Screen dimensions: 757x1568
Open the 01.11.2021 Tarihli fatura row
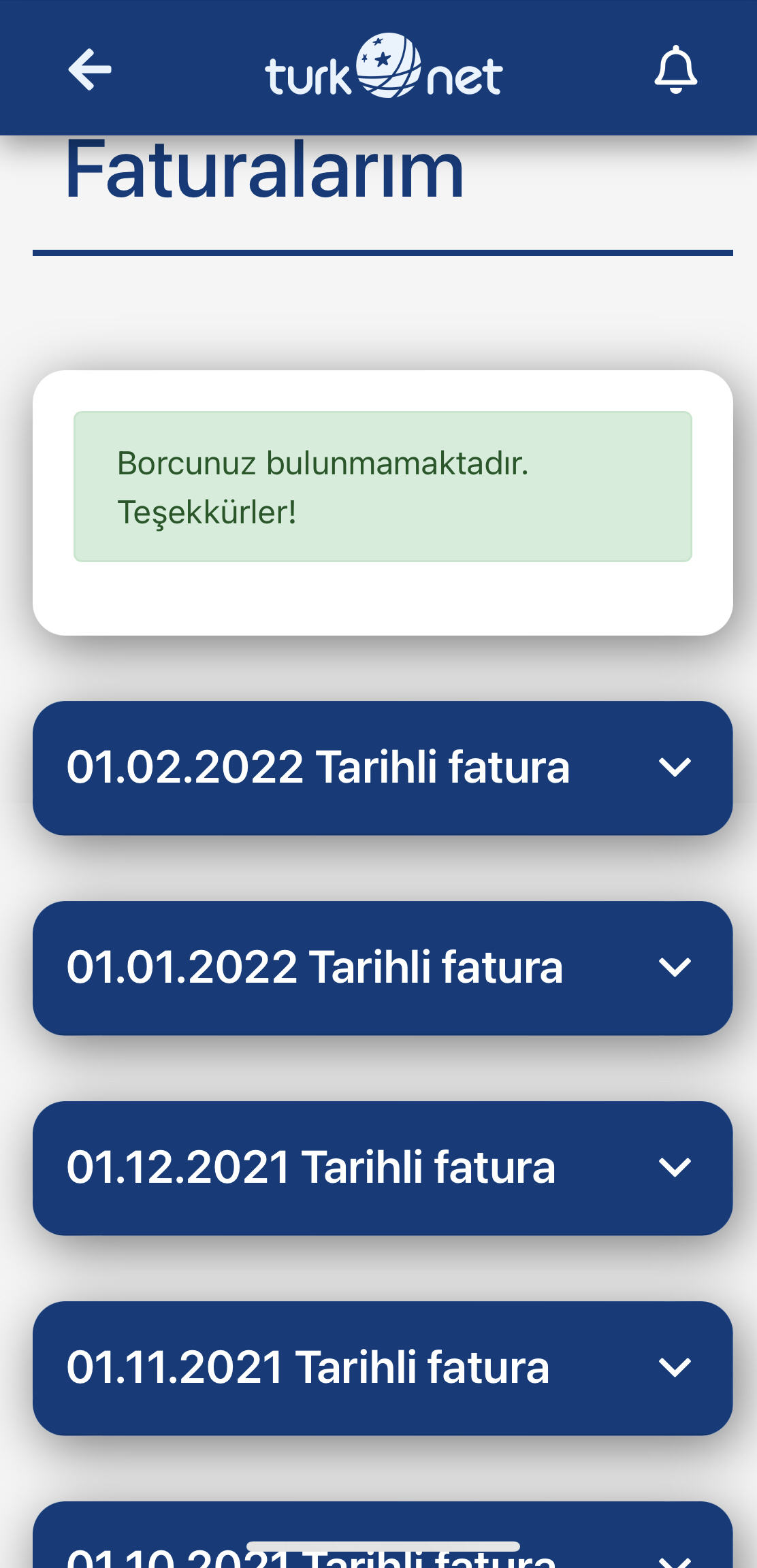tap(383, 1368)
